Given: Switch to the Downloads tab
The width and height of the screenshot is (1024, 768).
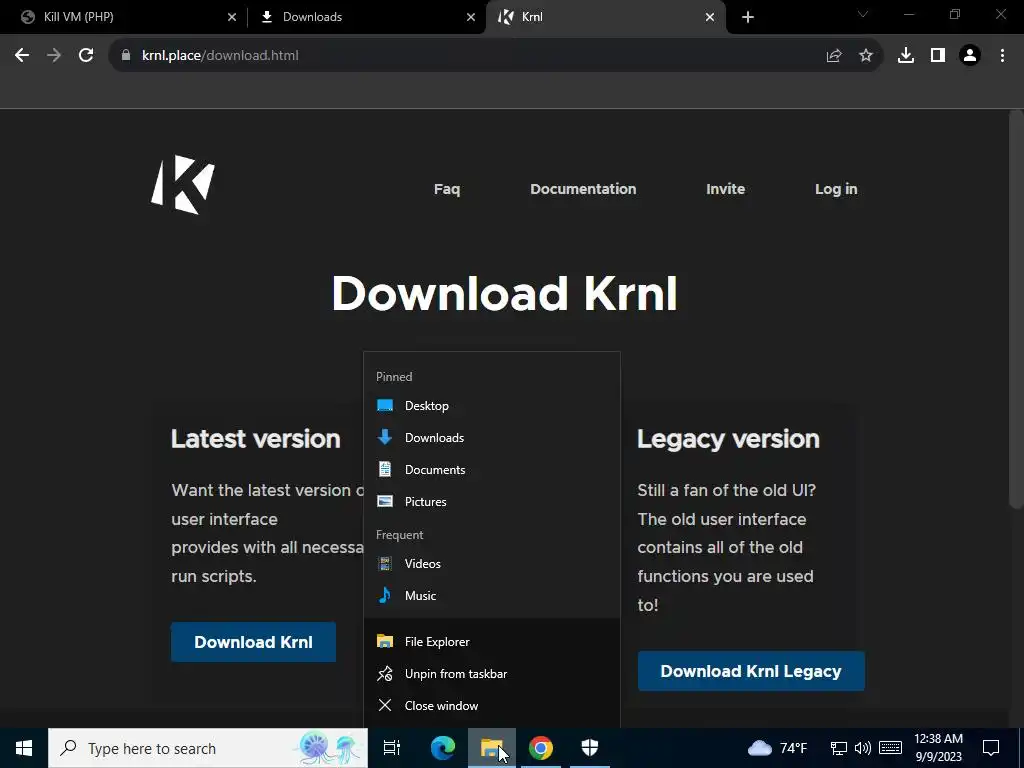Looking at the screenshot, I should (x=366, y=17).
